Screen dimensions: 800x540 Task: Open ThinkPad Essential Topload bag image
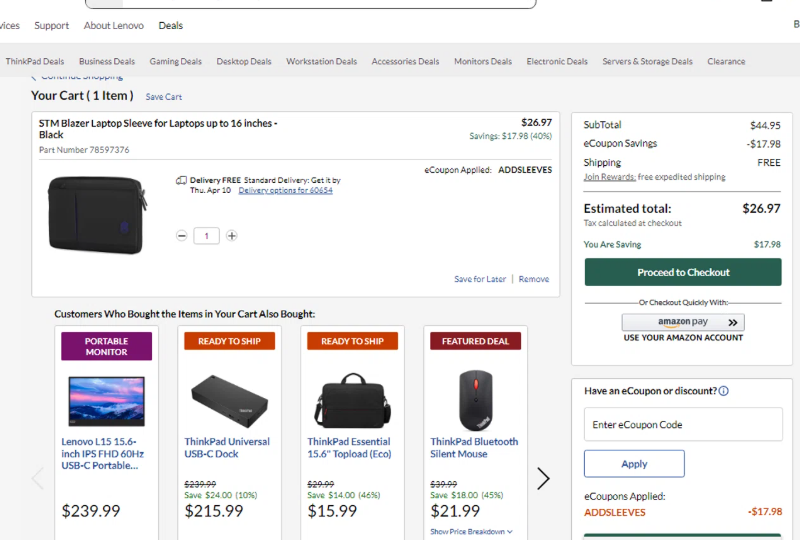point(353,401)
